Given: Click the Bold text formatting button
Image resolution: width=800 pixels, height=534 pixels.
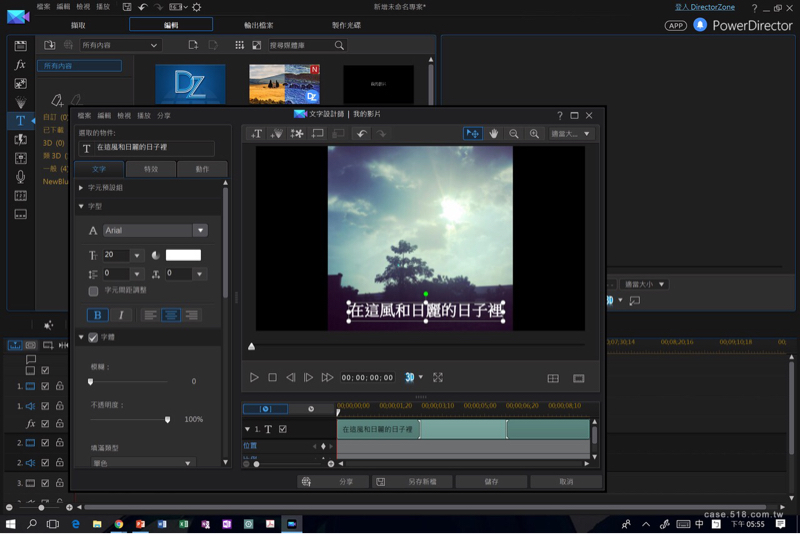Looking at the screenshot, I should click(98, 315).
